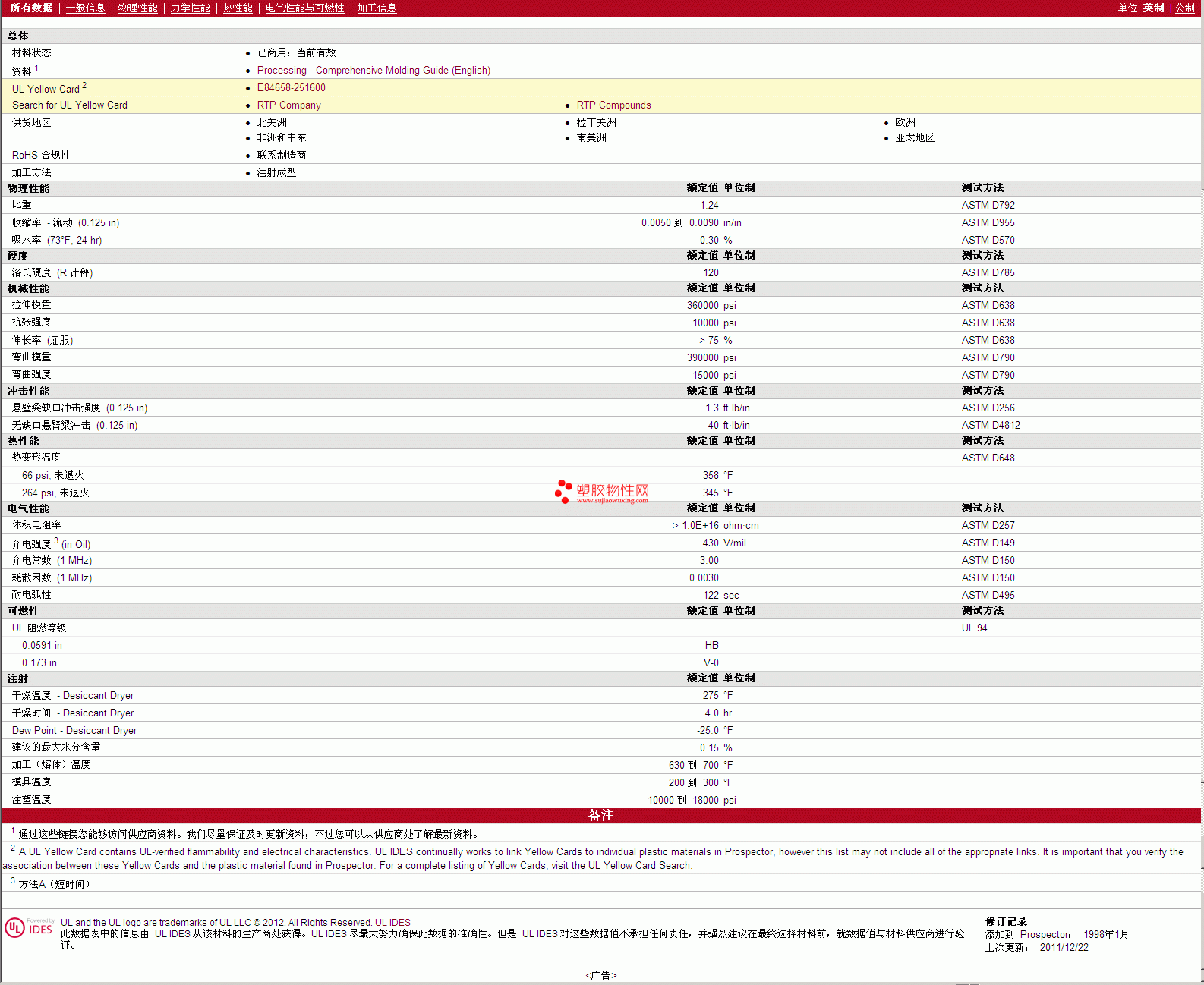Open the E84658-251600 Yellow Card link
The image size is (1204, 985).
291,88
